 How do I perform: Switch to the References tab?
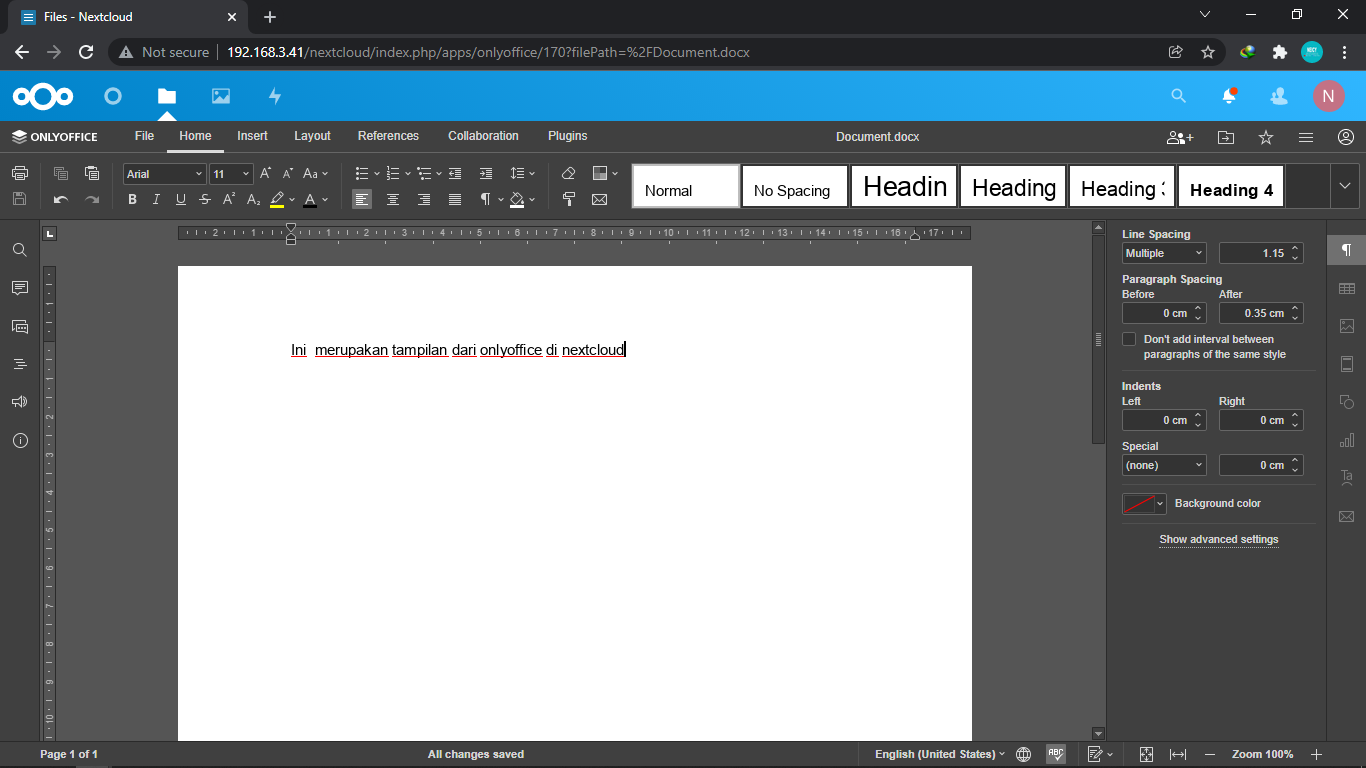pos(388,136)
